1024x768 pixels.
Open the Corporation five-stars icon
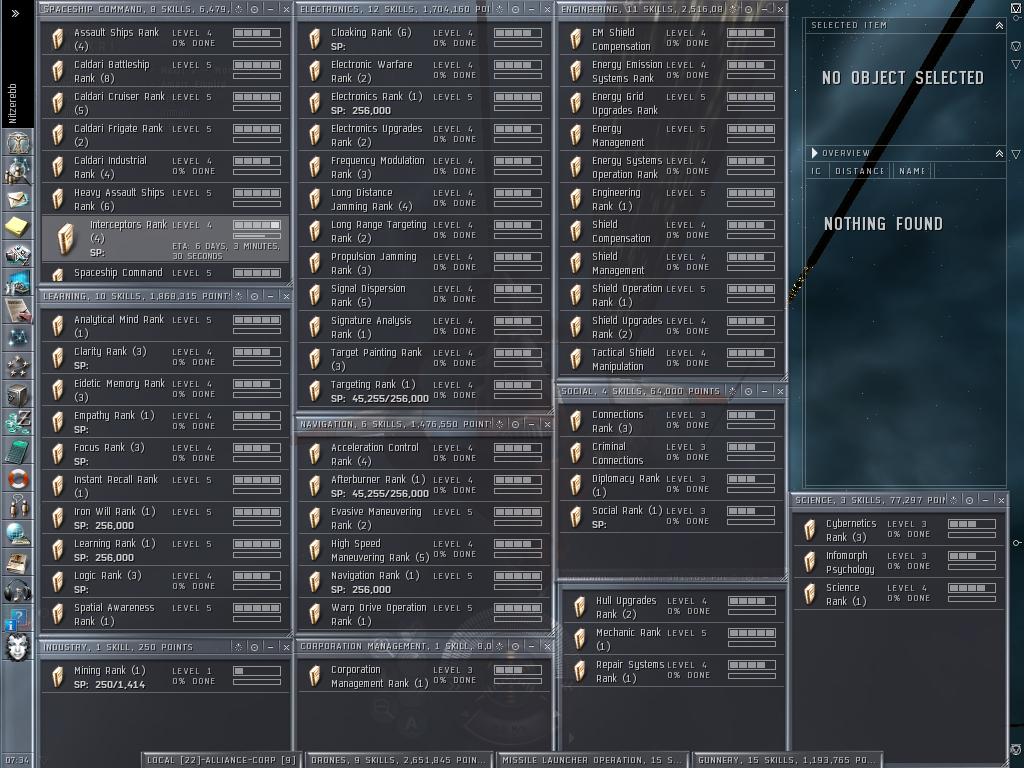click(x=18, y=366)
